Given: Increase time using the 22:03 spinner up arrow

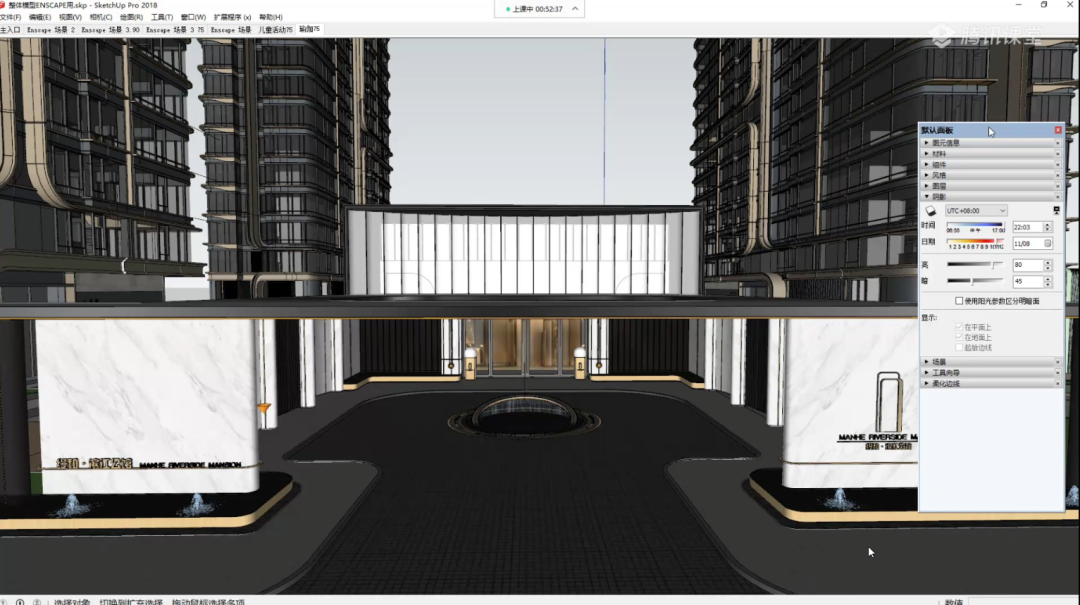Looking at the screenshot, I should (1048, 225).
